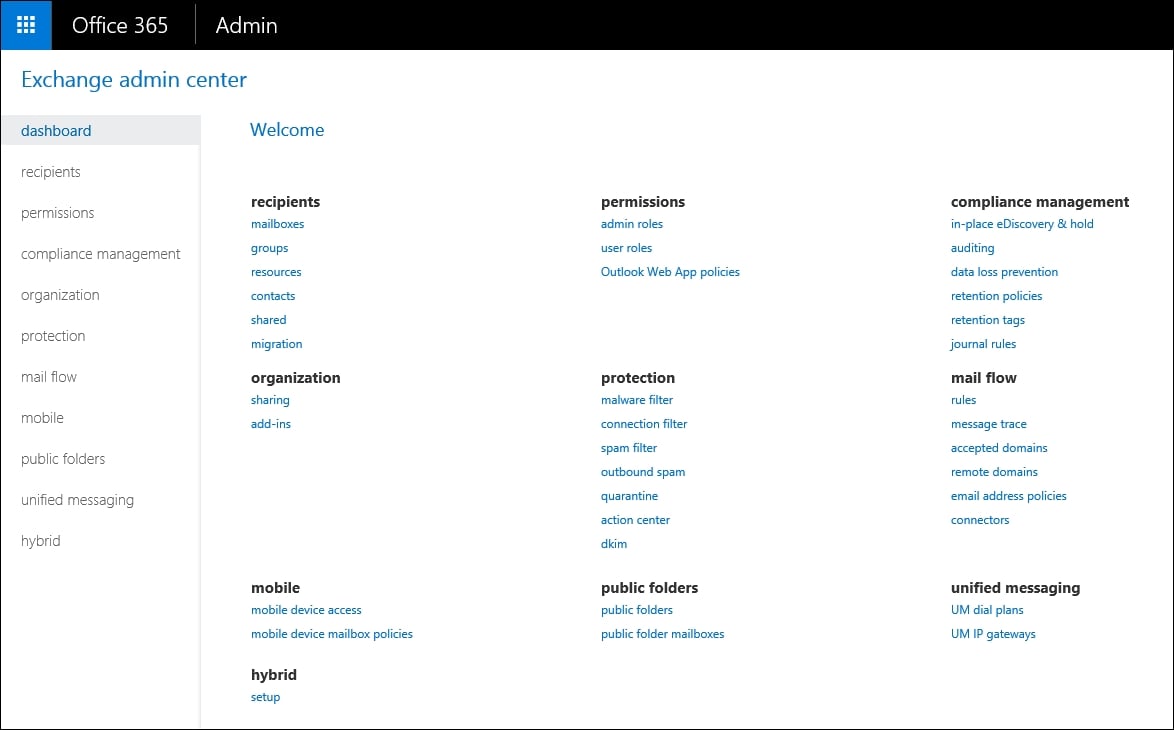Go to mail flow in the sidebar
This screenshot has width=1174, height=730.
pos(49,377)
